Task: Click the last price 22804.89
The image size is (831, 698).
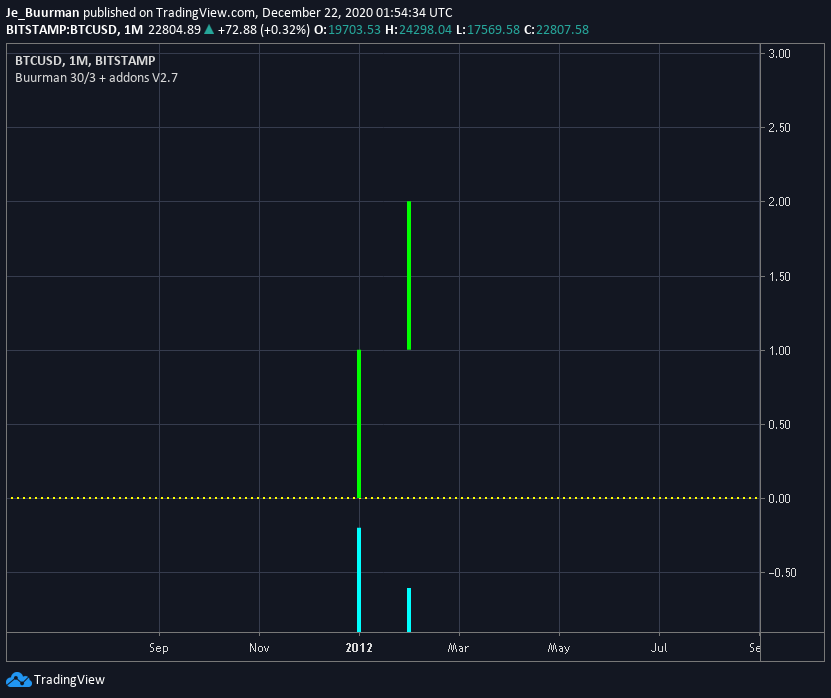Action: point(174,30)
